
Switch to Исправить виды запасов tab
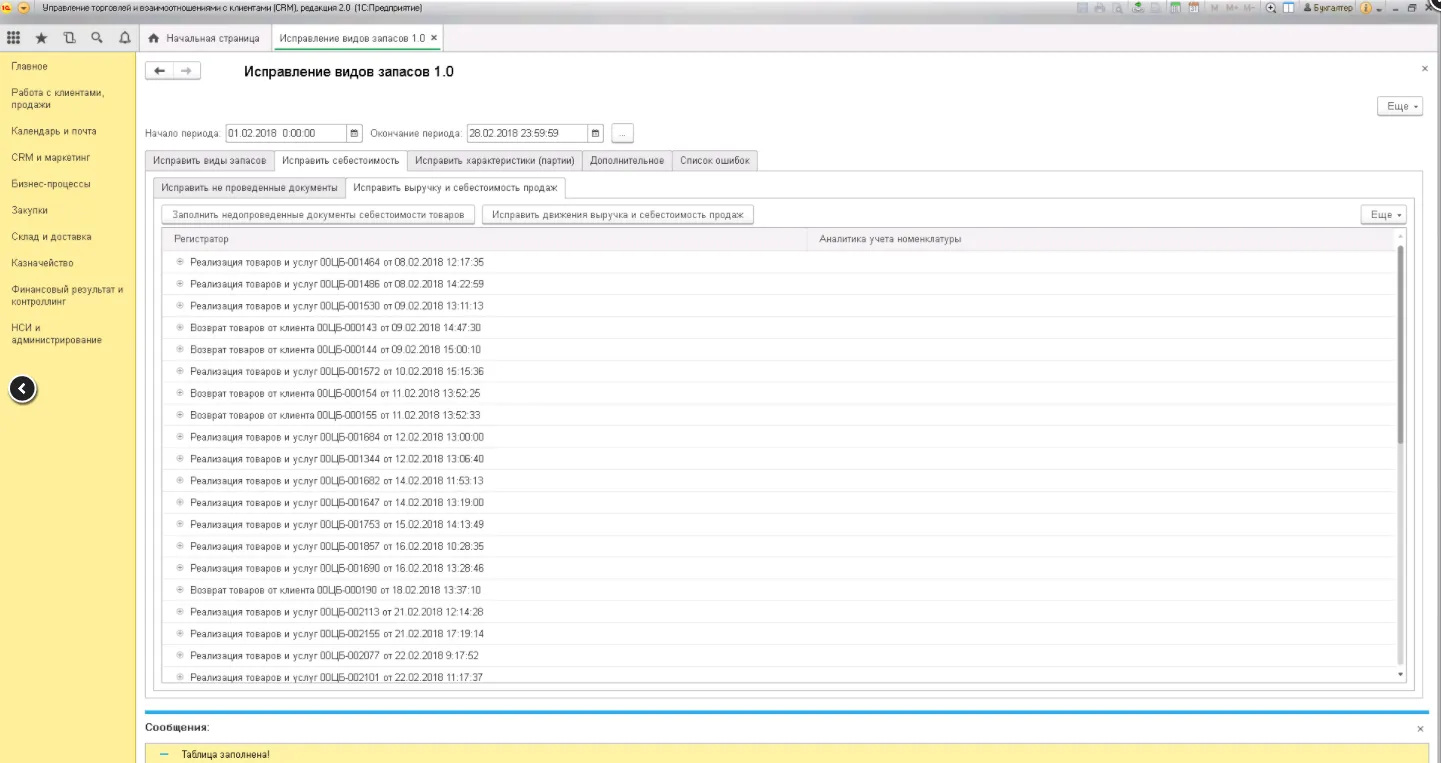click(210, 161)
